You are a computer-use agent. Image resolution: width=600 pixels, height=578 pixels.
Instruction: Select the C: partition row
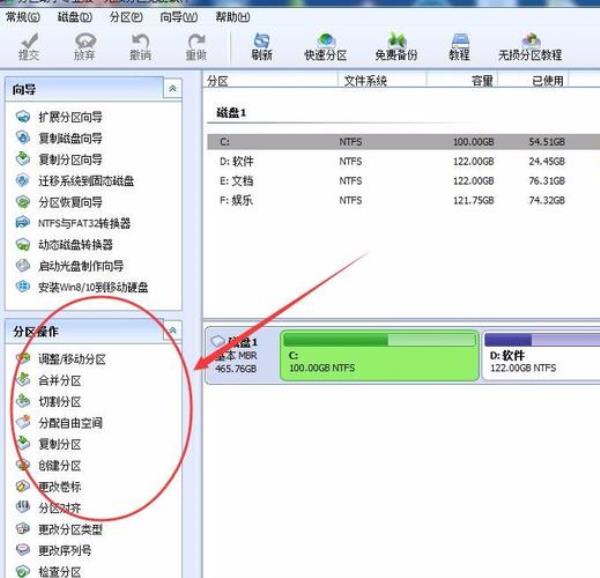pyautogui.click(x=404, y=142)
